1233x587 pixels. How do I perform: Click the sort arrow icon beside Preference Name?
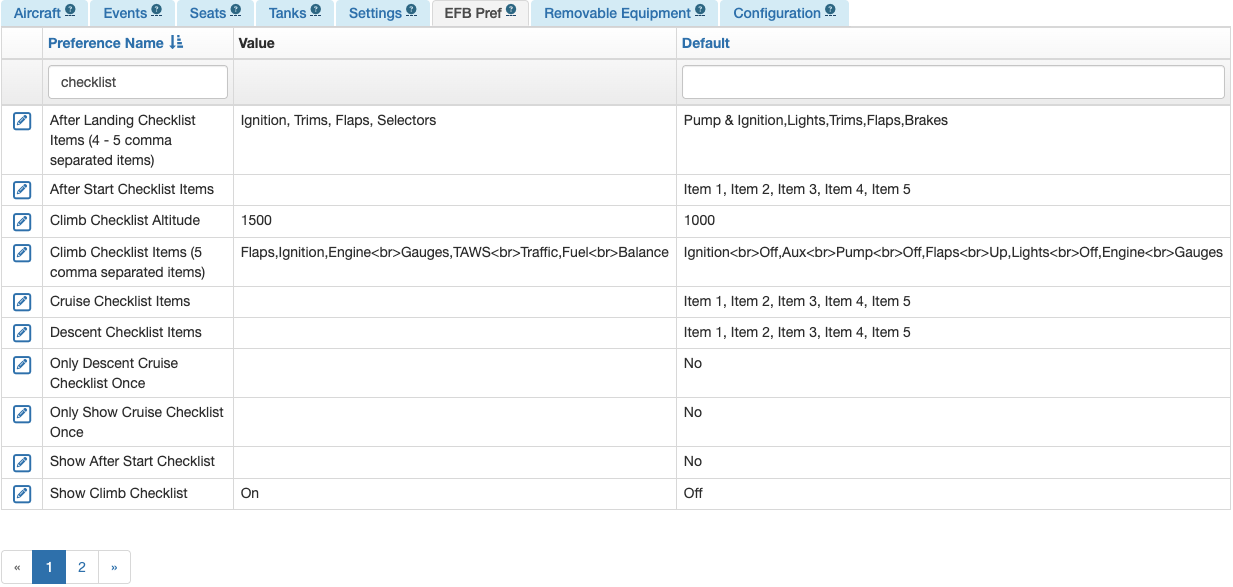(177, 43)
